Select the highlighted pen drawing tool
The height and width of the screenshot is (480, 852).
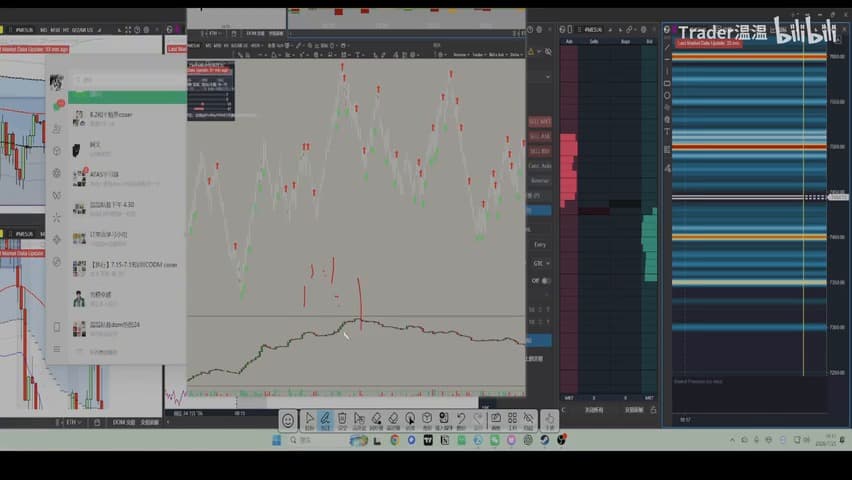pyautogui.click(x=325, y=420)
